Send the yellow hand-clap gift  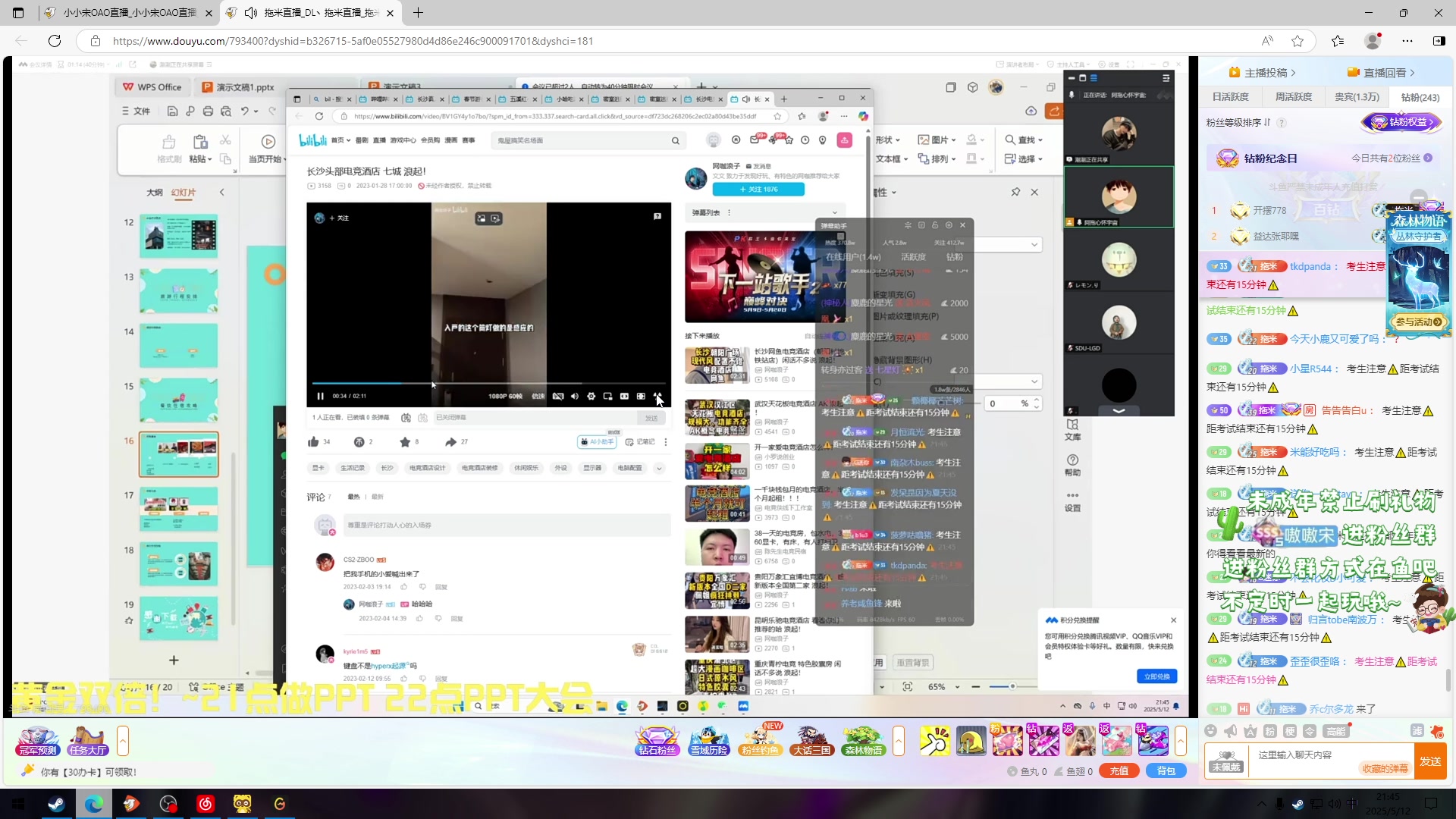(934, 741)
